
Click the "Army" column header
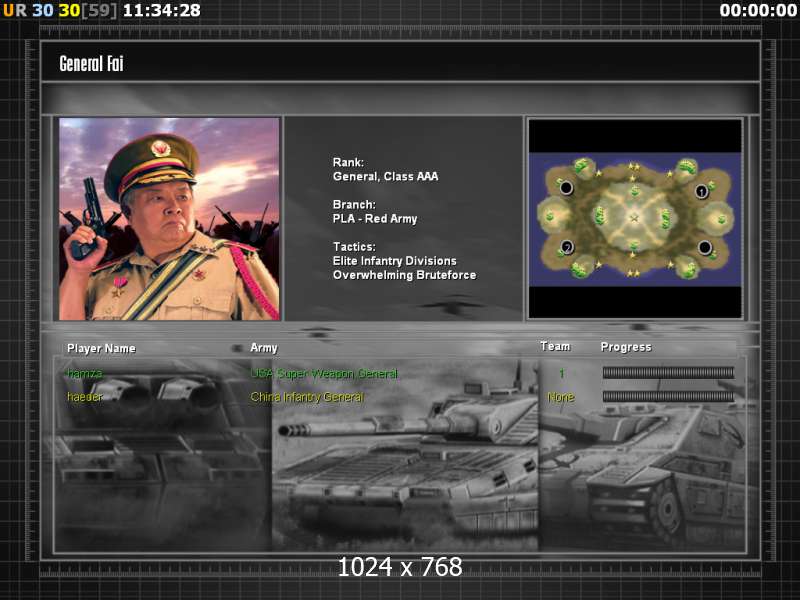264,348
